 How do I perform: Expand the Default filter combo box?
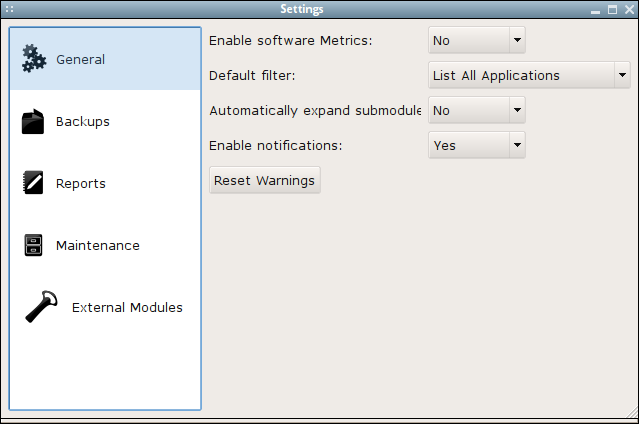[529, 75]
